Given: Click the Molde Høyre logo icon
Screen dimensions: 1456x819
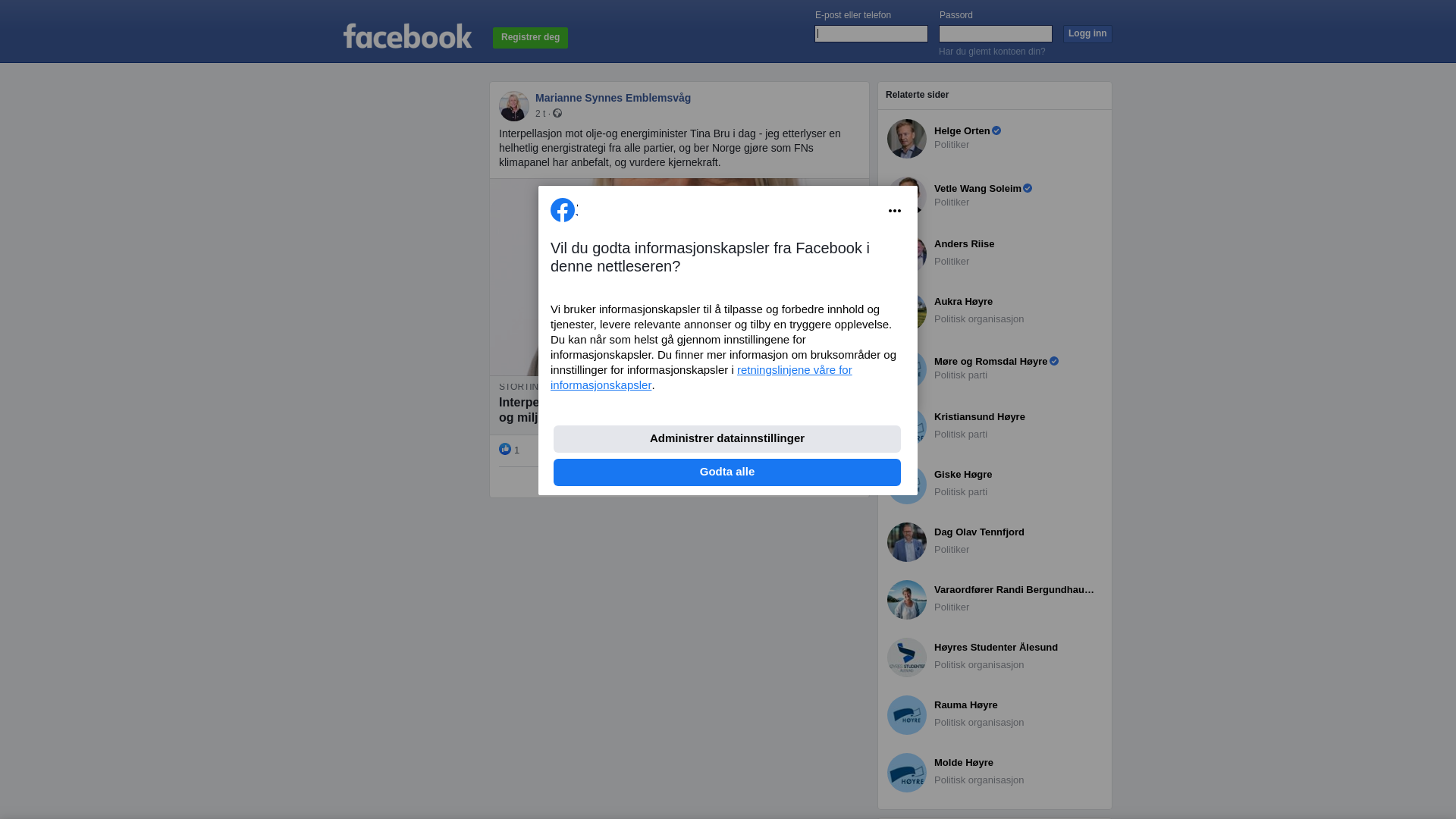Looking at the screenshot, I should [x=907, y=773].
